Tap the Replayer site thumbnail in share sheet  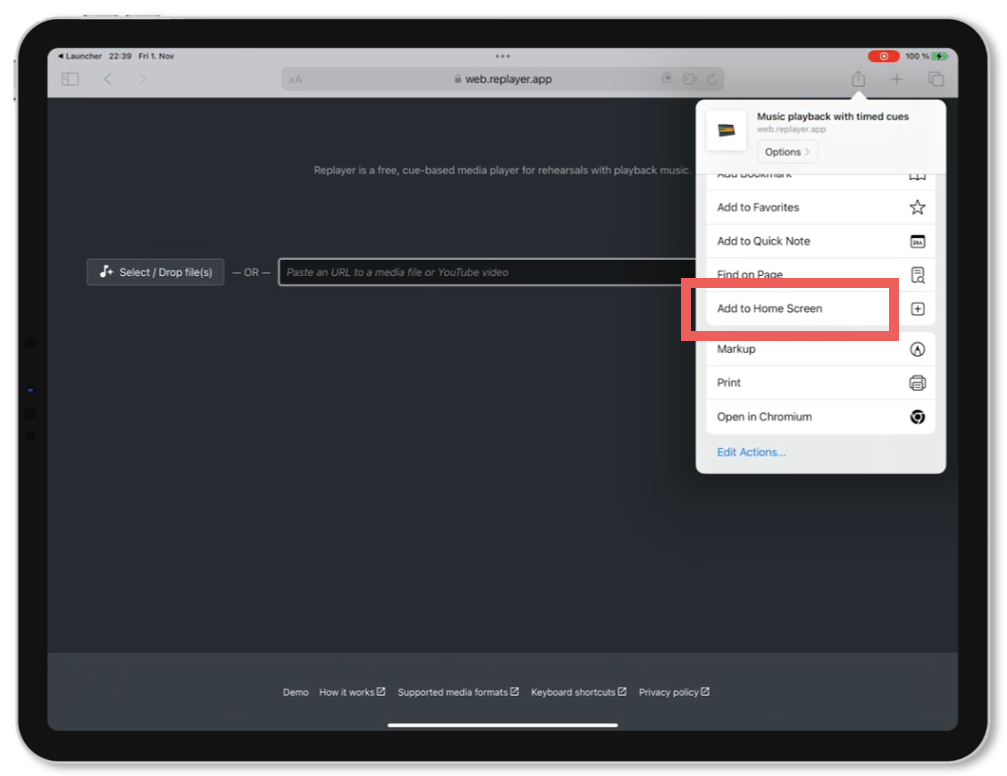point(726,130)
